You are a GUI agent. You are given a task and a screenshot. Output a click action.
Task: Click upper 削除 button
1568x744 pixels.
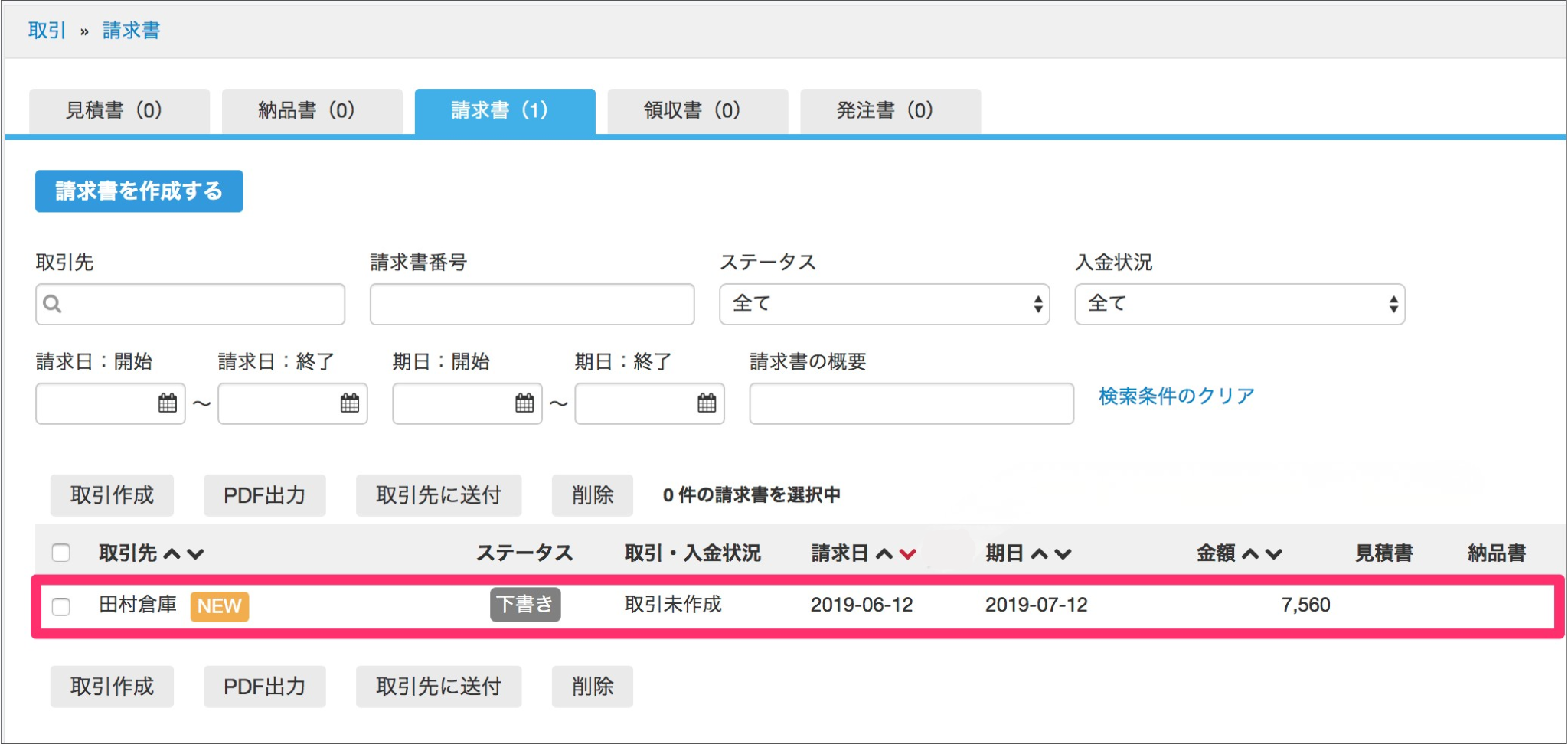(x=593, y=495)
